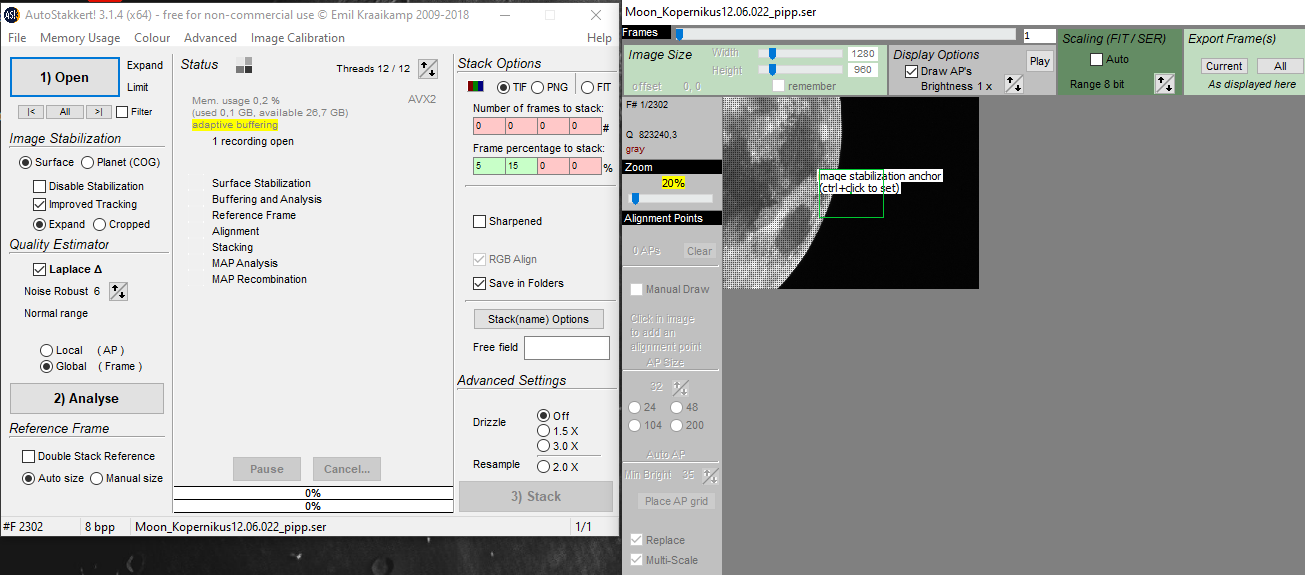Click the All frames navigation button

click(65, 112)
